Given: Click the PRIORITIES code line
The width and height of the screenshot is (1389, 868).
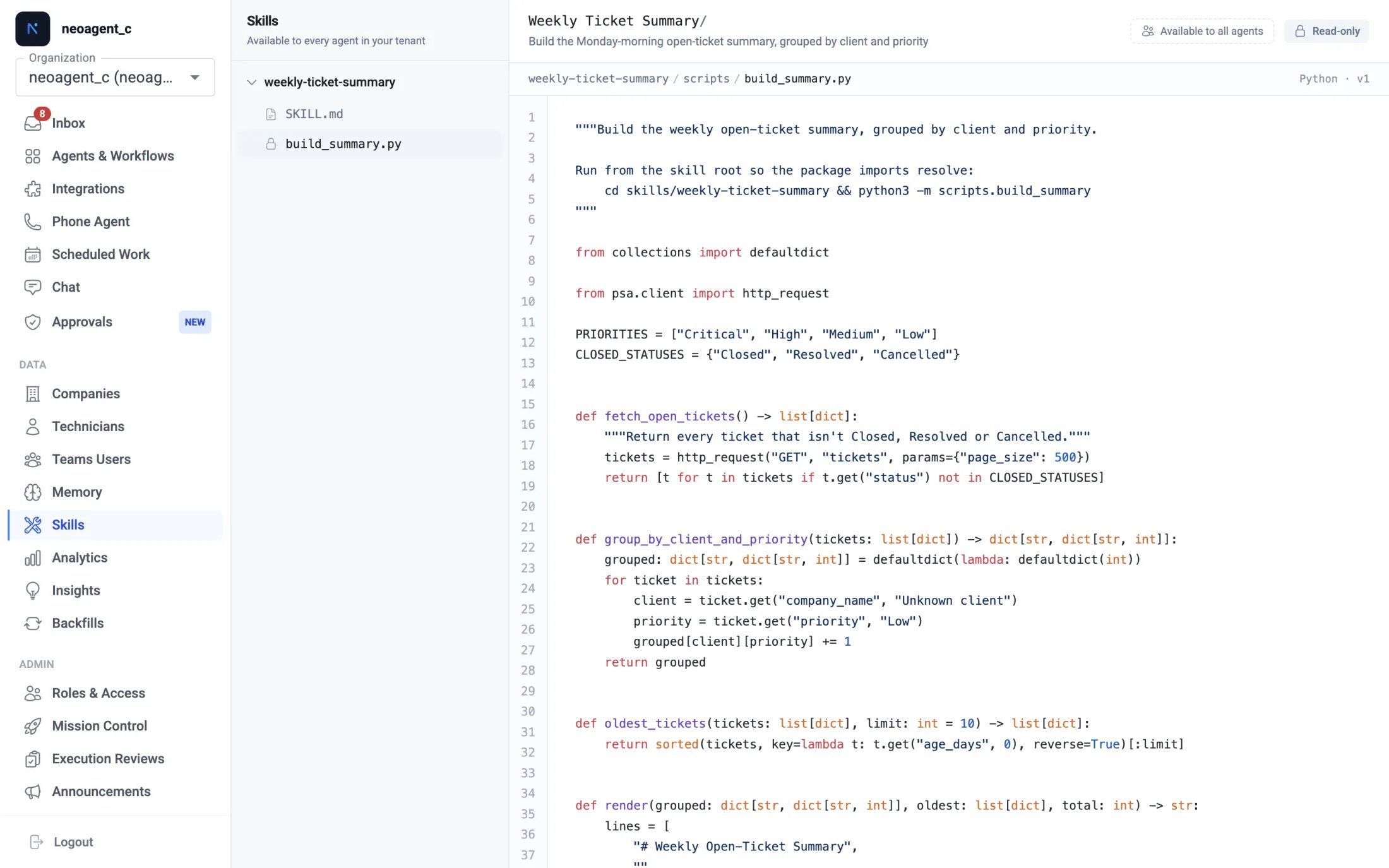Looking at the screenshot, I should pos(756,334).
